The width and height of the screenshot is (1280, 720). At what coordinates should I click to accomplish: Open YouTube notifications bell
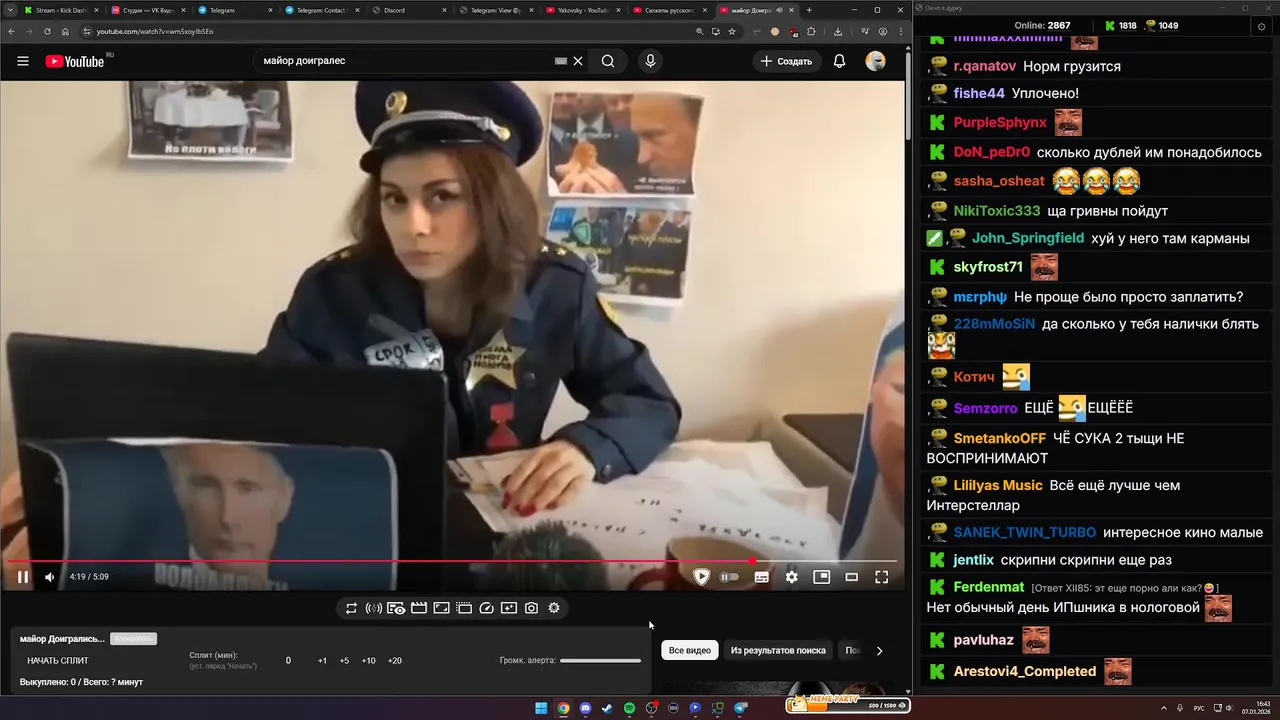[x=840, y=61]
